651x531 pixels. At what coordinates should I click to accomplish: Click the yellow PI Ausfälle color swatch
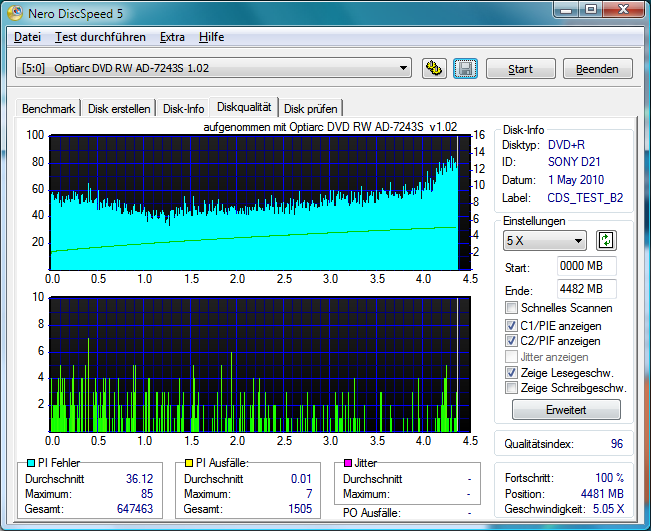point(189,462)
